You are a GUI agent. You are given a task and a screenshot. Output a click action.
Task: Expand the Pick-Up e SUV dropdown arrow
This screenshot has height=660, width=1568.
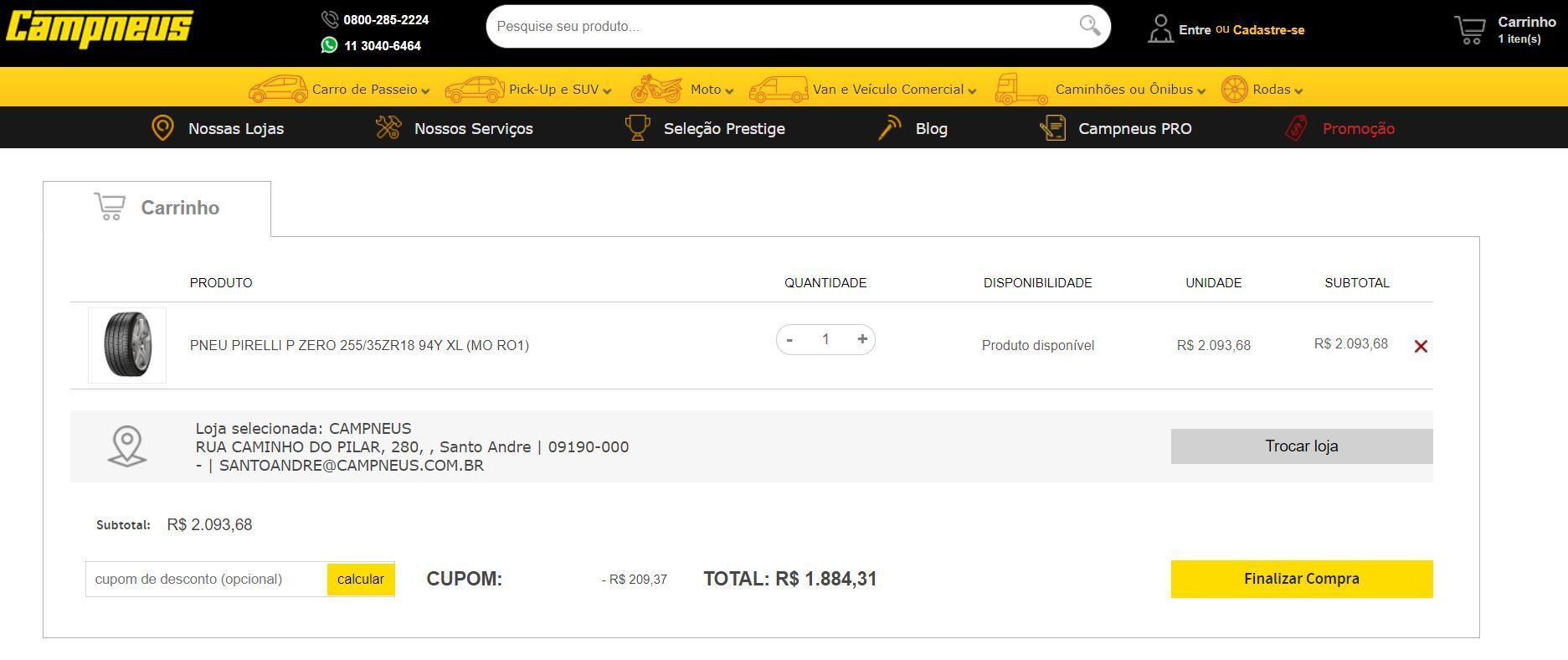607,90
